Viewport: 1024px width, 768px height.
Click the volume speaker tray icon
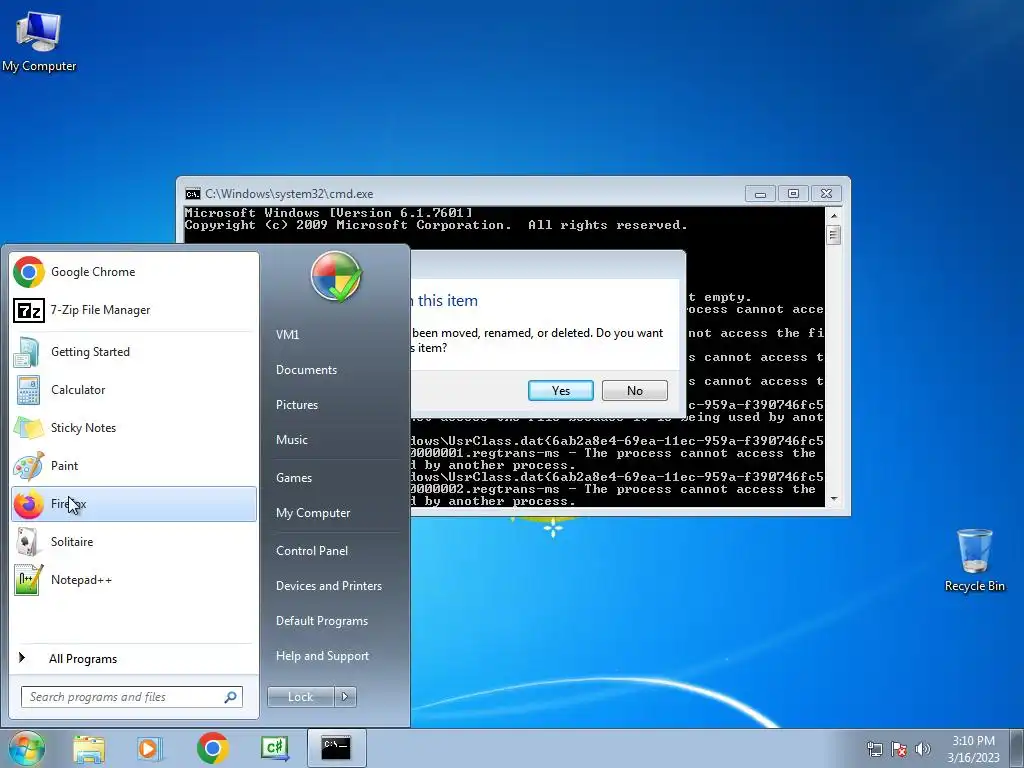click(922, 749)
